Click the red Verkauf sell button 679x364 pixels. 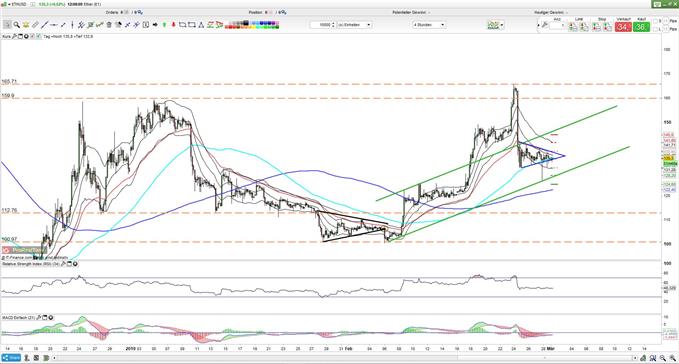[x=623, y=27]
